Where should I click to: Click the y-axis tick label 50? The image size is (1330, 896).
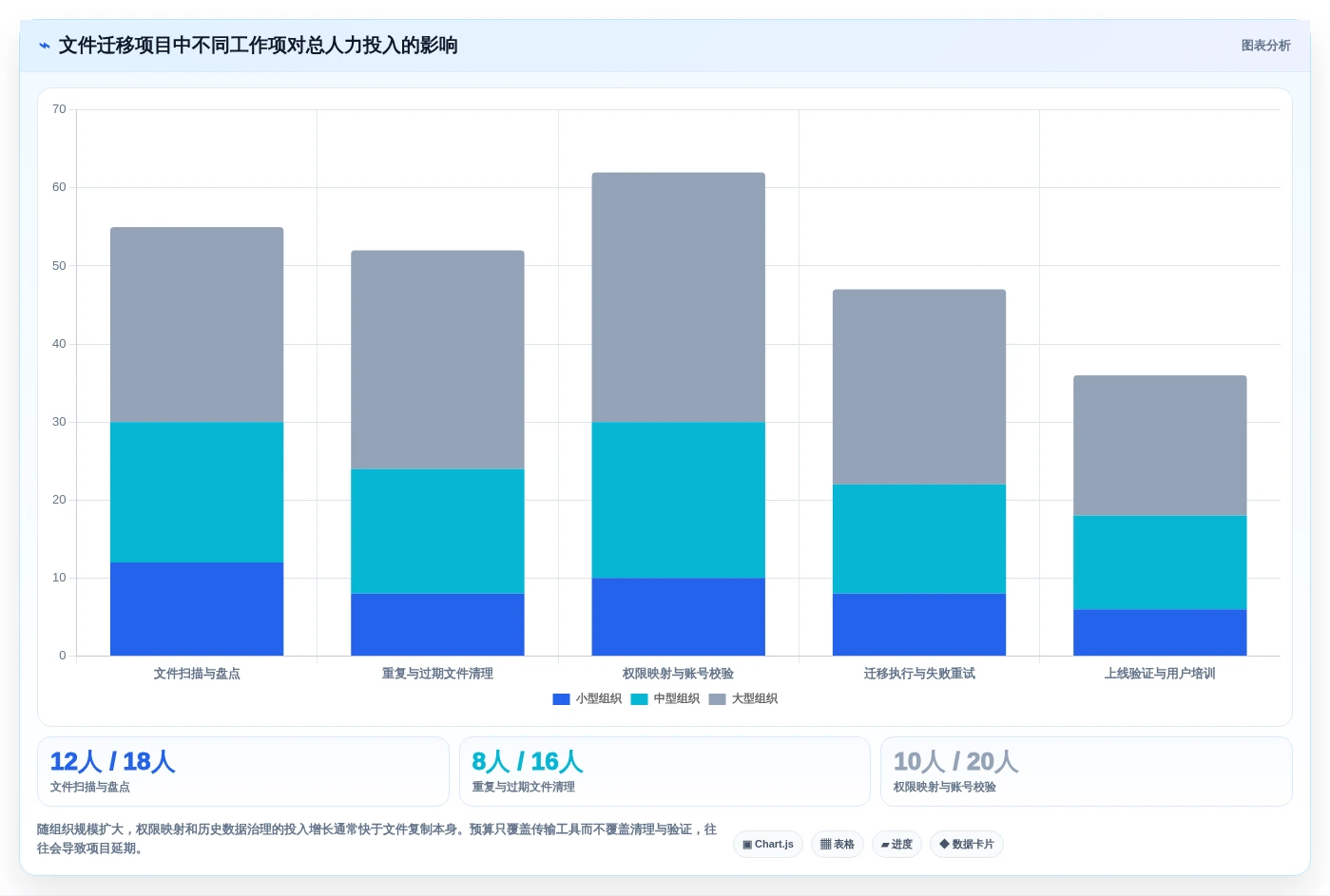point(59,266)
